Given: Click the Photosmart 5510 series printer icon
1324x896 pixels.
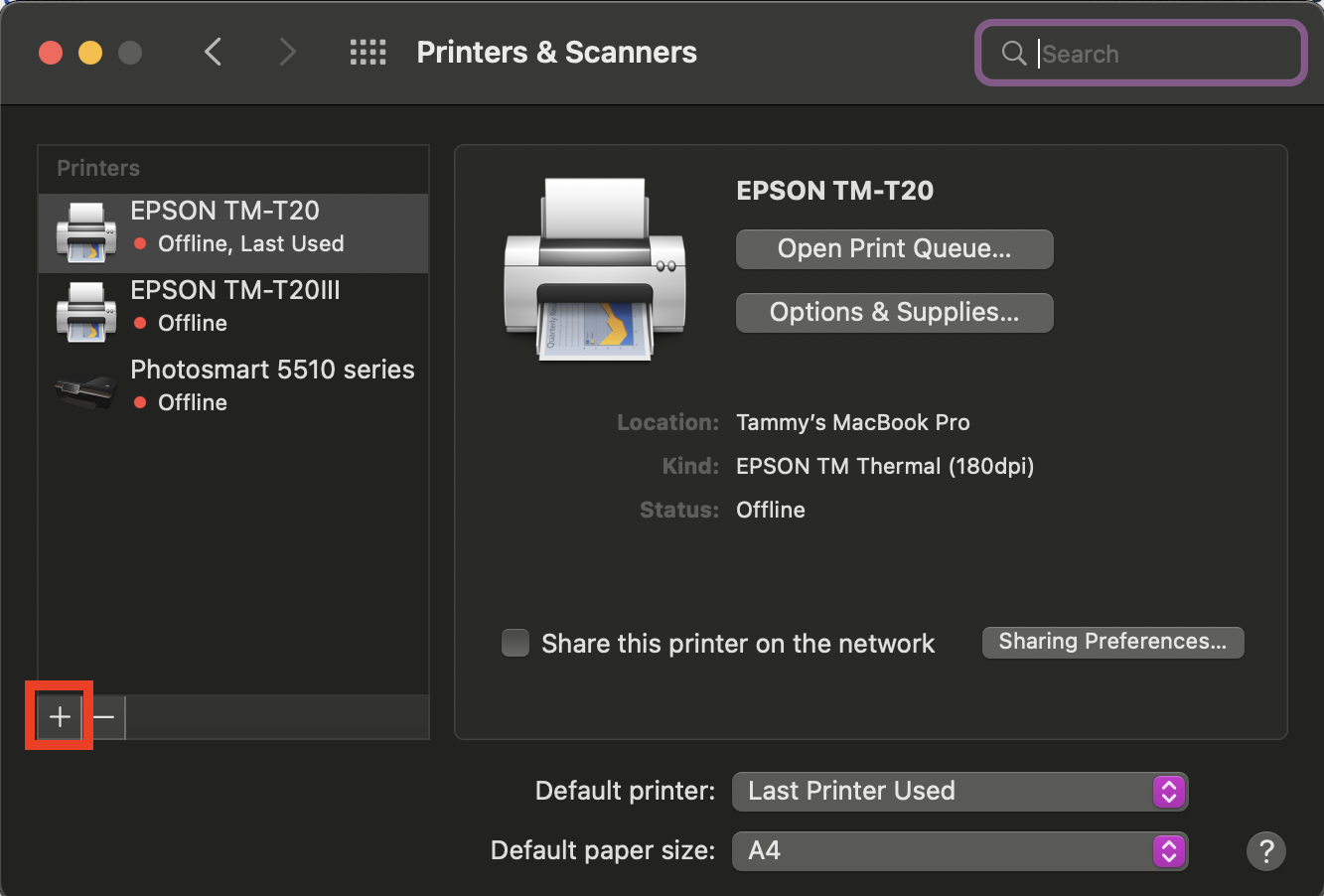Looking at the screenshot, I should pos(85,391).
